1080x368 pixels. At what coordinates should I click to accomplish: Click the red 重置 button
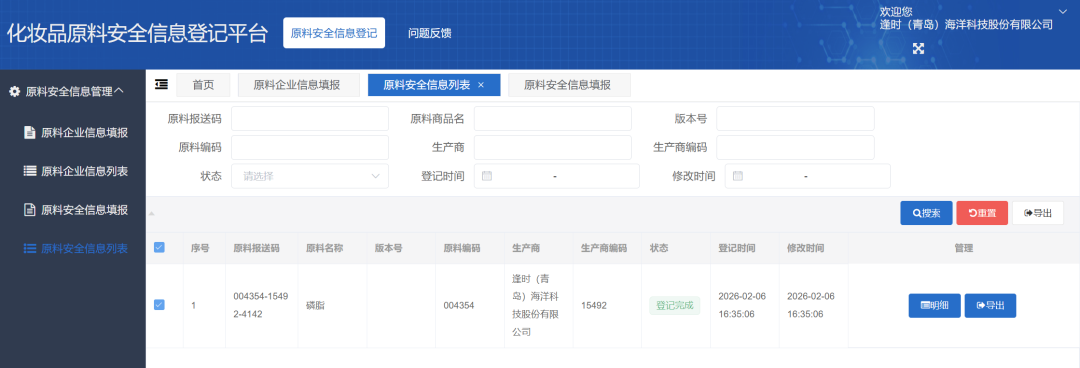pos(982,213)
